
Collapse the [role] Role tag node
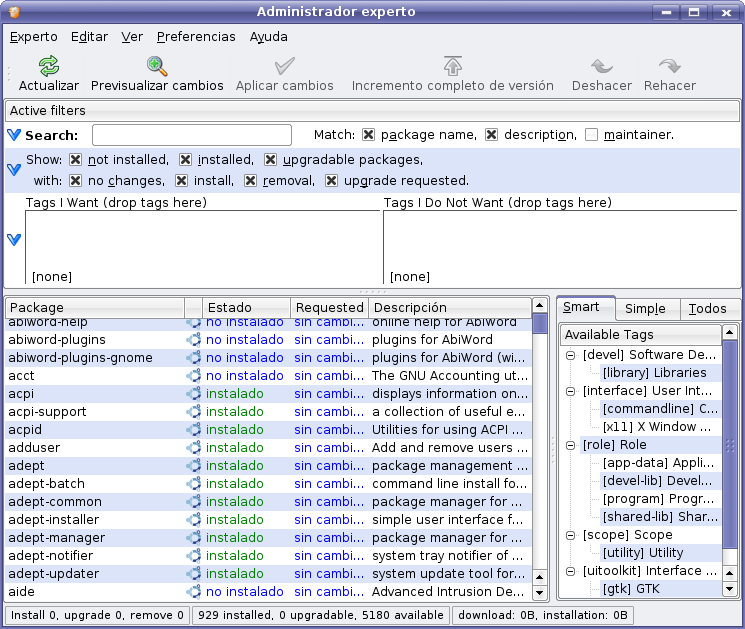pyautogui.click(x=571, y=445)
